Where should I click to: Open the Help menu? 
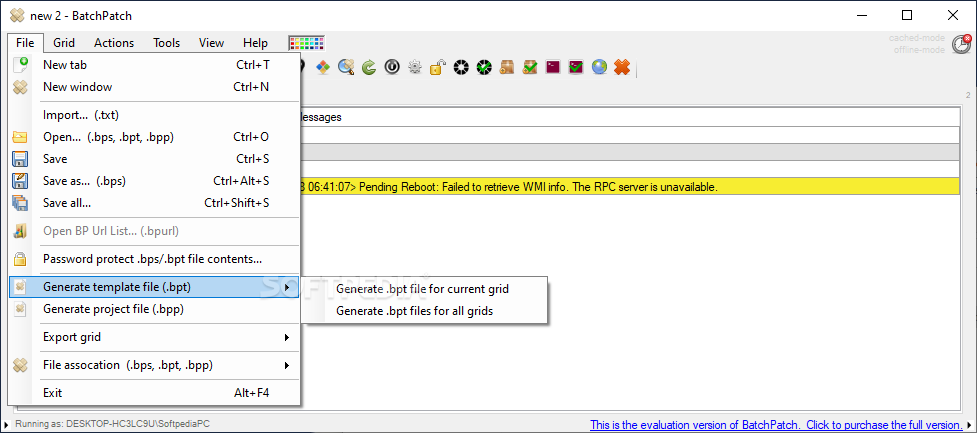pyautogui.click(x=255, y=43)
